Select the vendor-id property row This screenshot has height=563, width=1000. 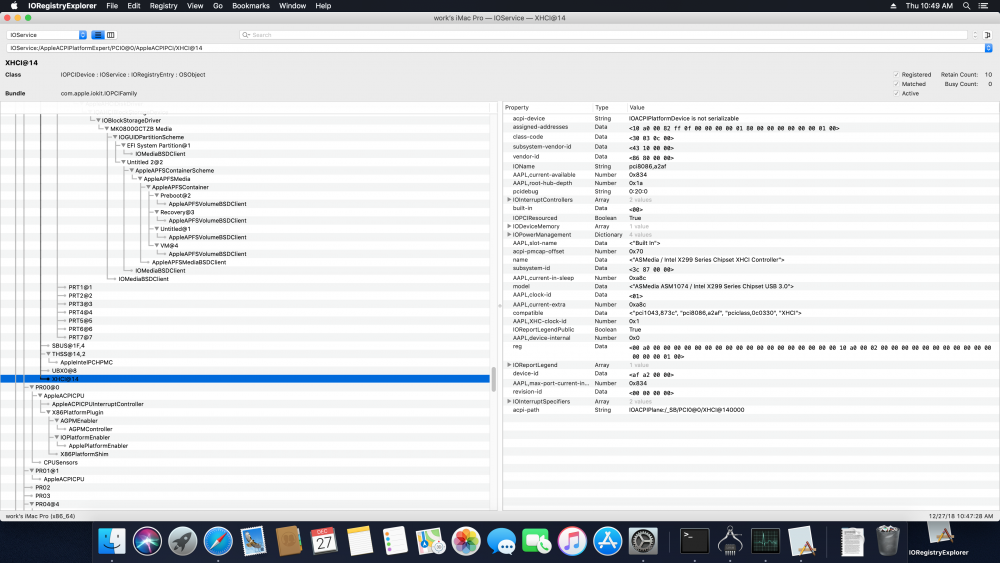(x=751, y=157)
